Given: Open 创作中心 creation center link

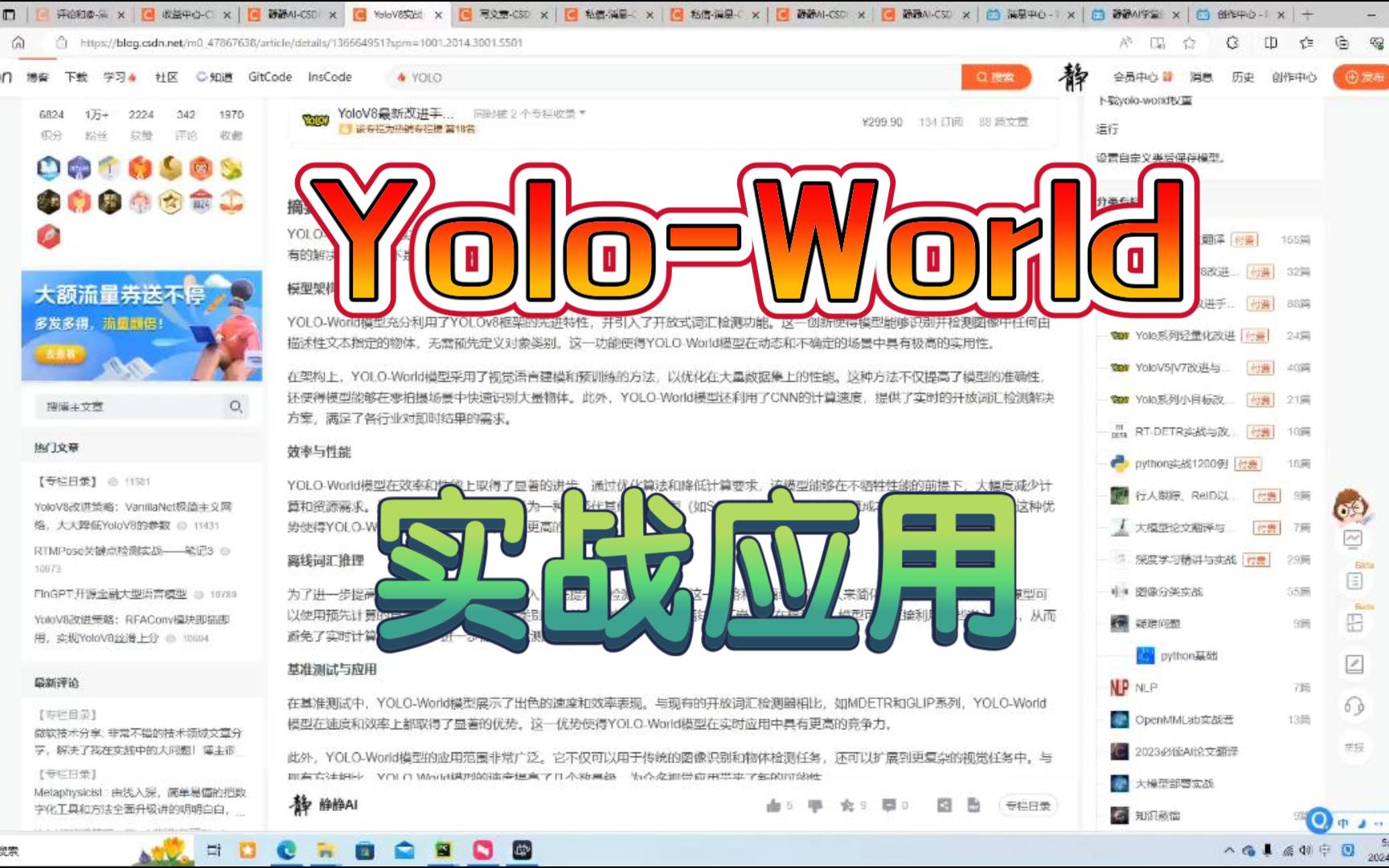Looking at the screenshot, I should click(x=1294, y=77).
